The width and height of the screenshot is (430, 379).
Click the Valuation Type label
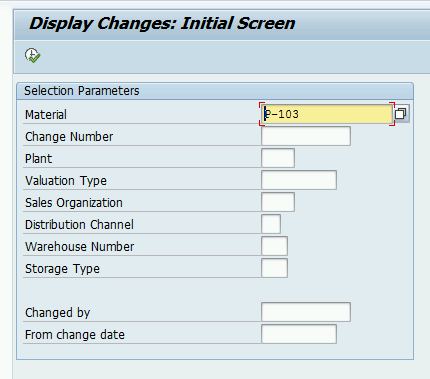[66, 181]
